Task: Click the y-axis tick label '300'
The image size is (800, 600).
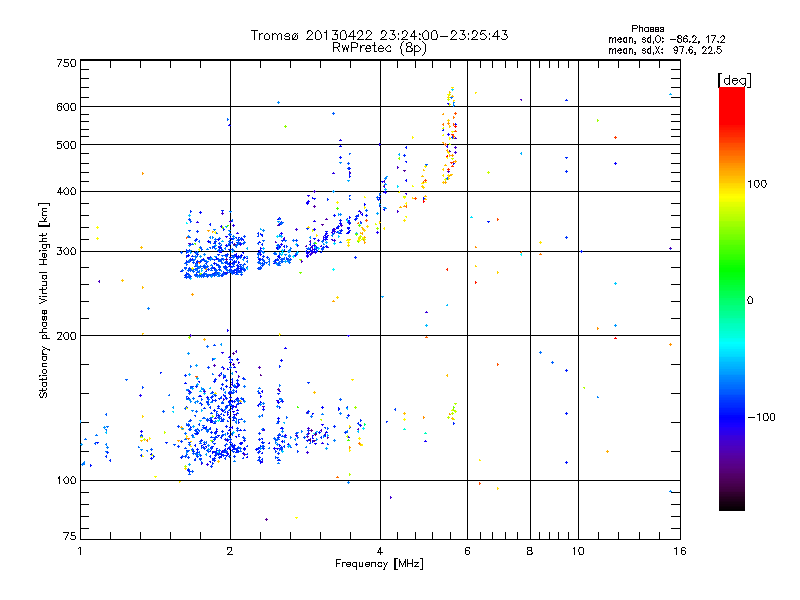Action: pyautogui.click(x=66, y=252)
